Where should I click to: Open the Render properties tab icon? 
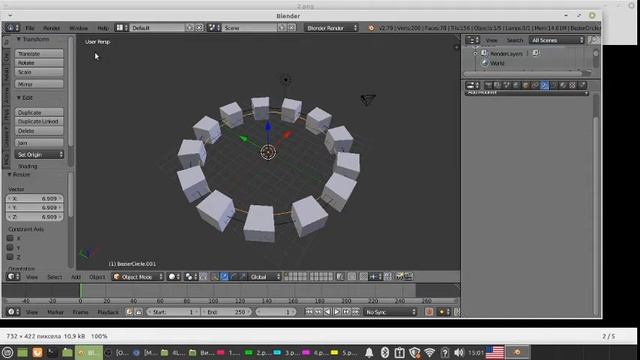[x=488, y=85]
